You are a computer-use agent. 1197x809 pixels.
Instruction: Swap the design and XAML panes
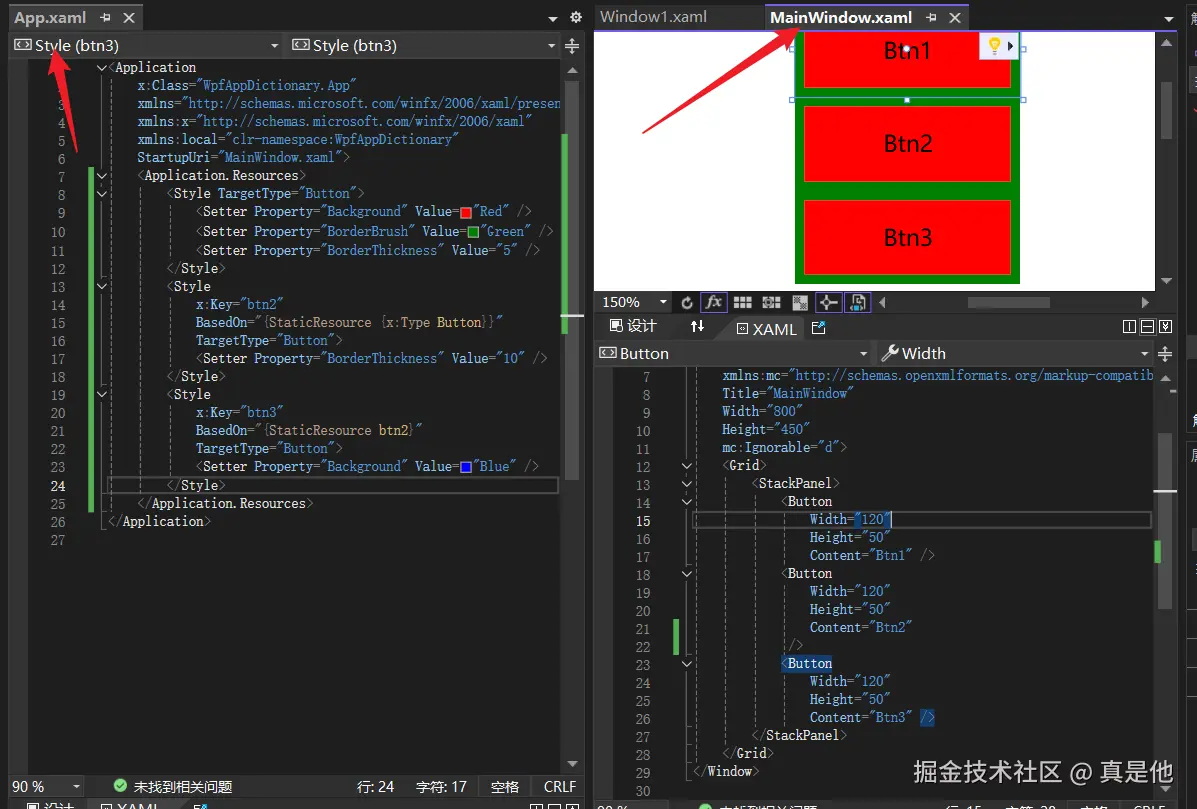(x=698, y=327)
